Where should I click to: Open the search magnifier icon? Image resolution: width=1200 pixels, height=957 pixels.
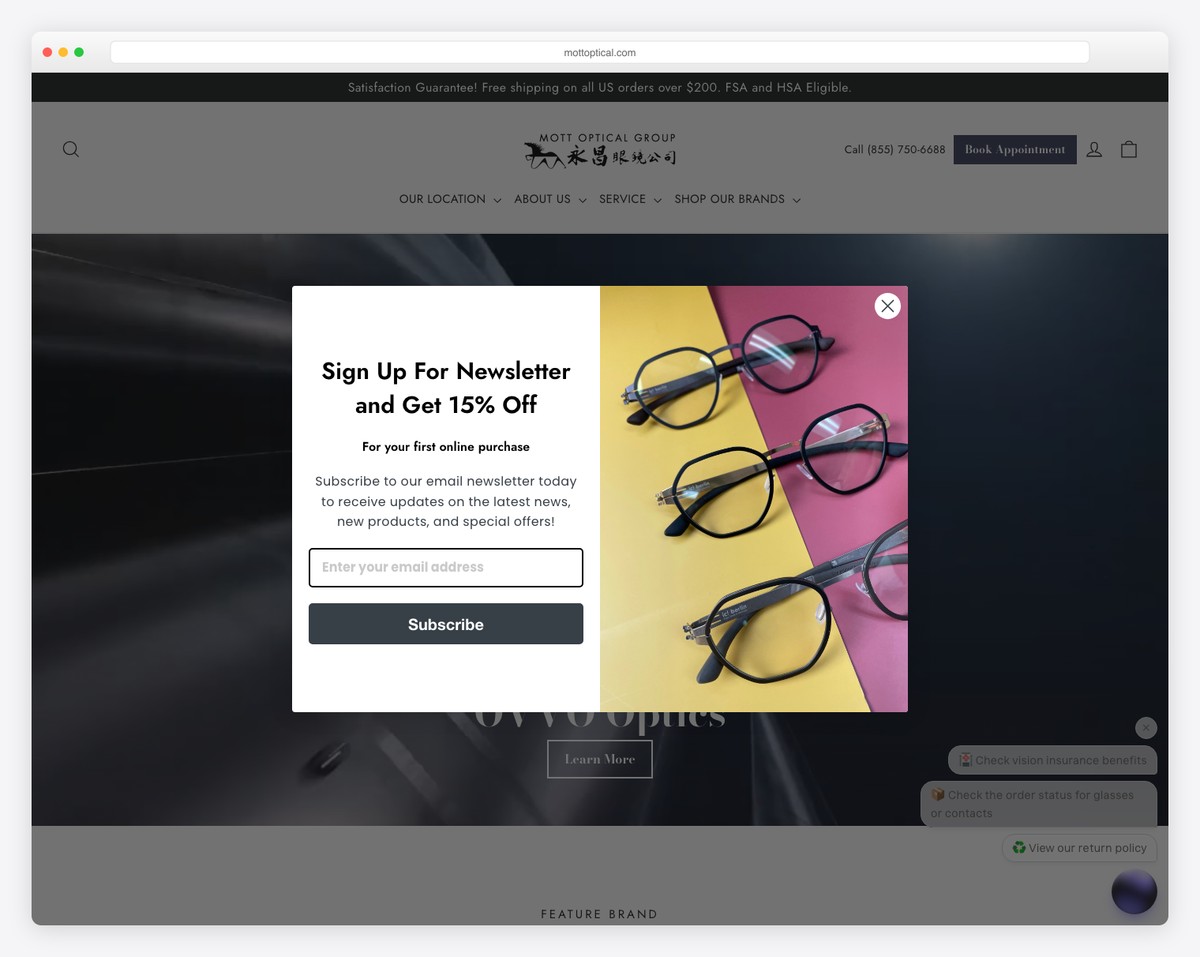(x=70, y=148)
